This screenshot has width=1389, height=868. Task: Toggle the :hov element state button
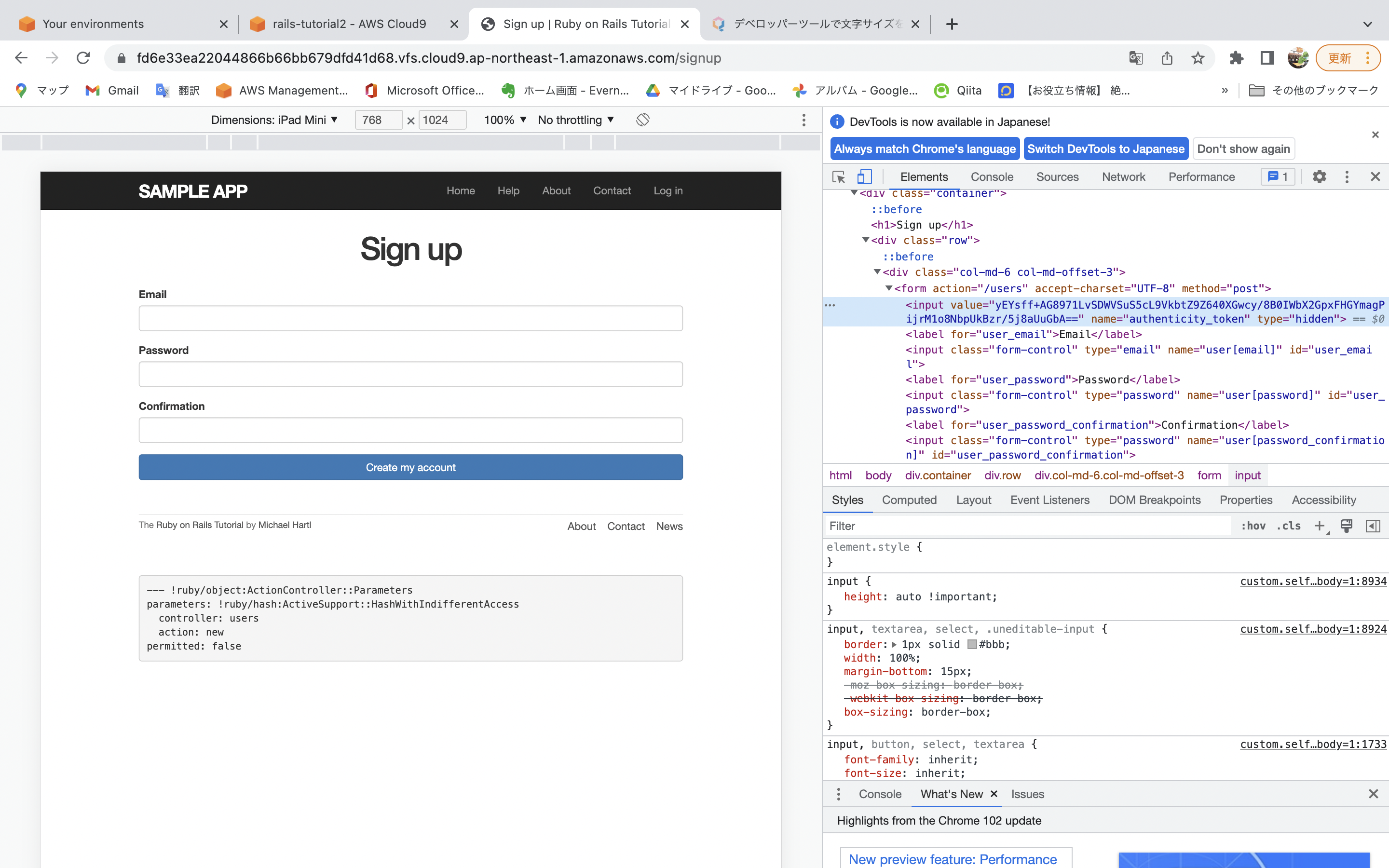click(x=1253, y=526)
